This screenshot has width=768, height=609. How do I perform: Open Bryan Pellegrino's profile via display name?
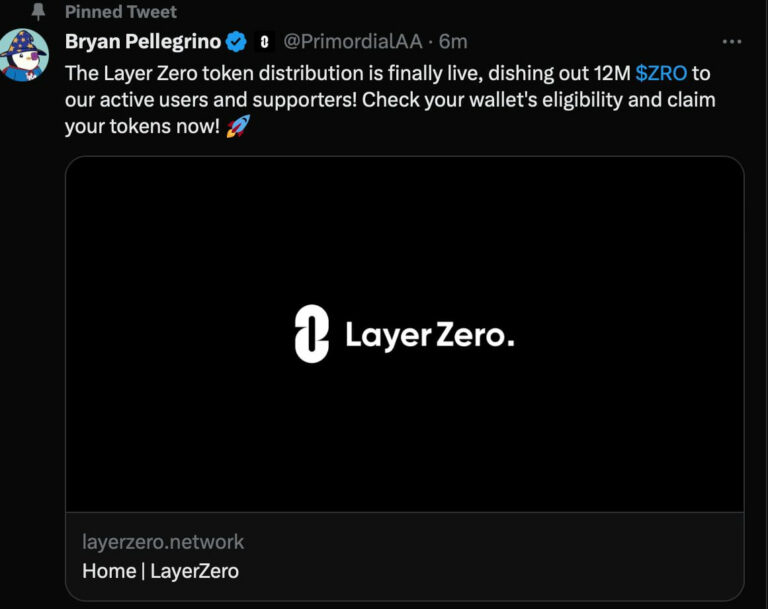coord(143,42)
